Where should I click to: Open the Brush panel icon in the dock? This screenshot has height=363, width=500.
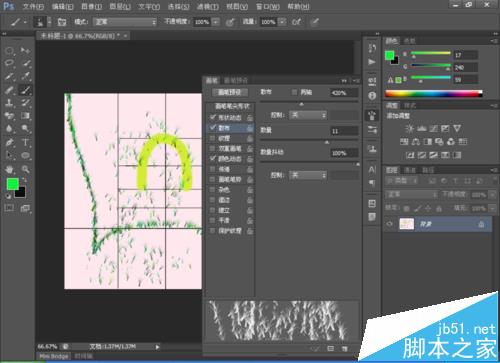tap(372, 116)
